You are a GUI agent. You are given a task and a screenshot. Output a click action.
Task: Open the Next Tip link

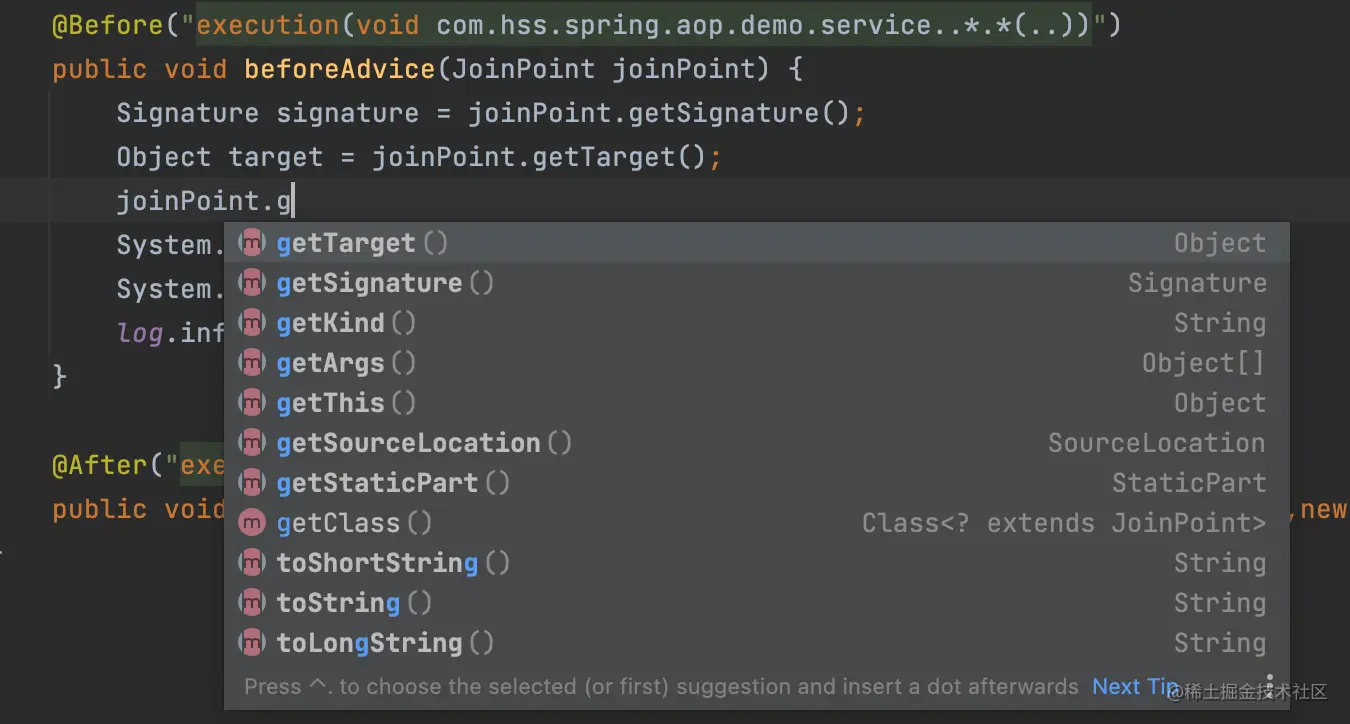[x=1134, y=687]
